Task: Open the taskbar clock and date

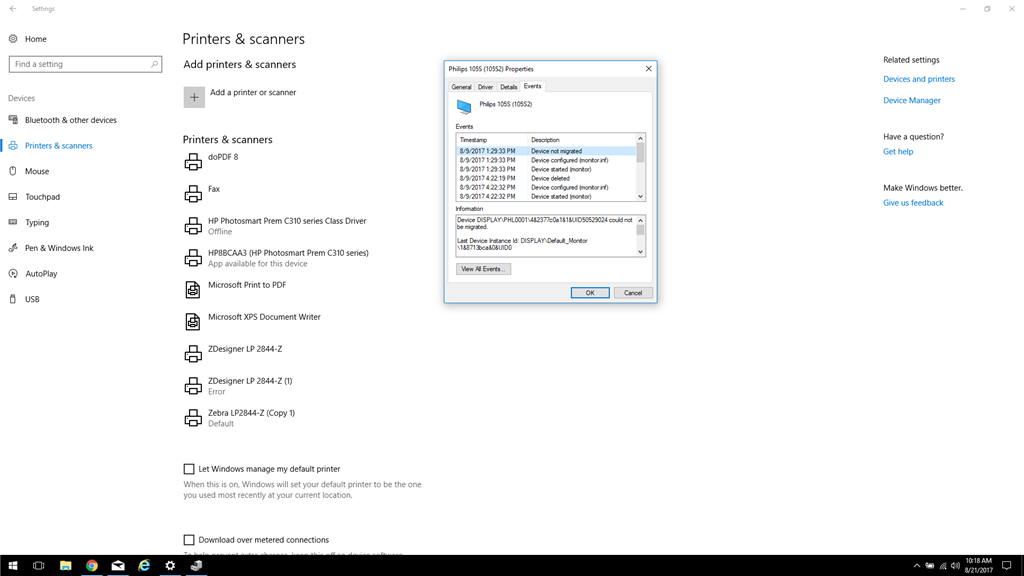Action: tap(978, 566)
